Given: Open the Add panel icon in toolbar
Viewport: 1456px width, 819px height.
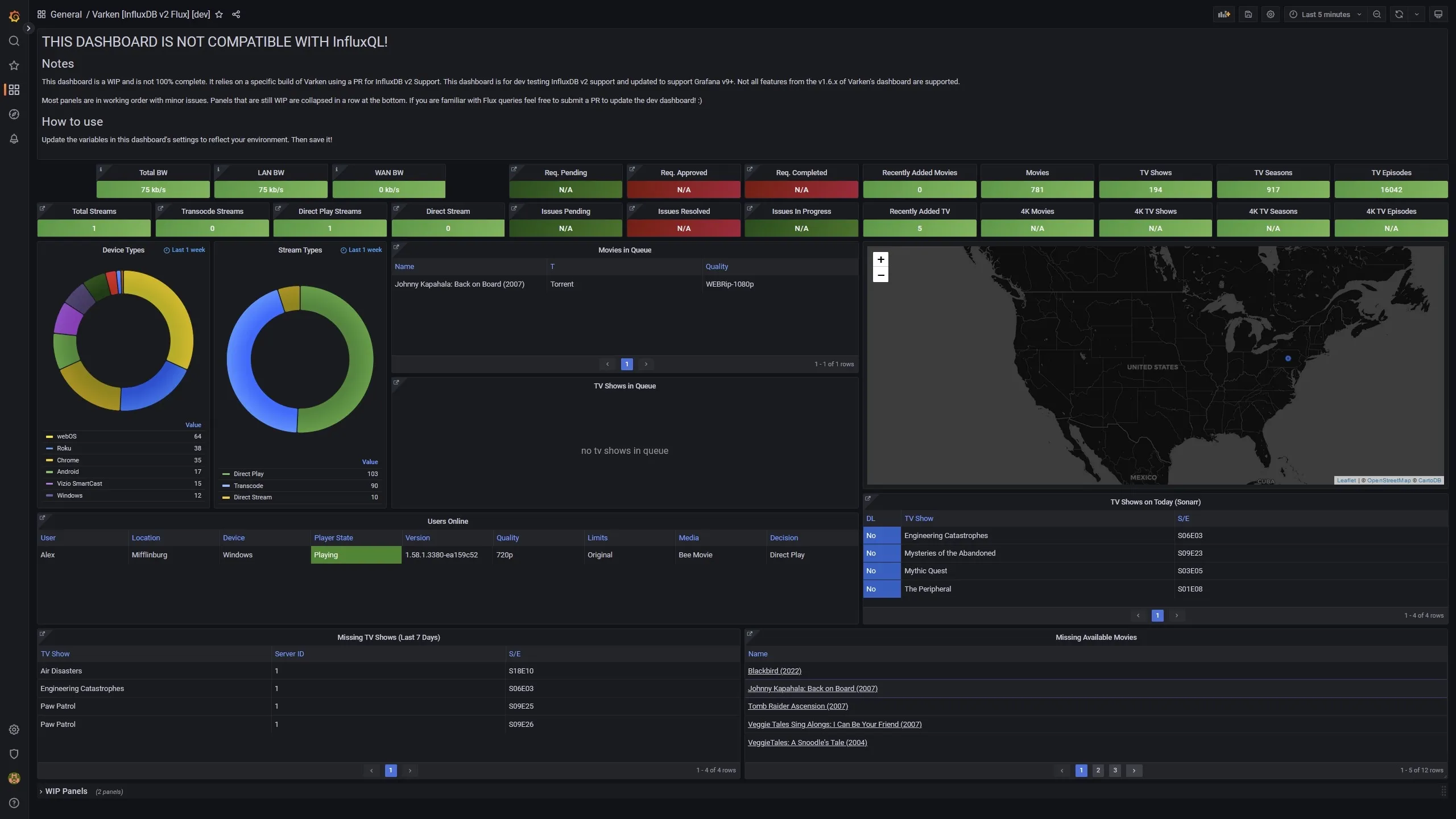Looking at the screenshot, I should coord(1224,14).
